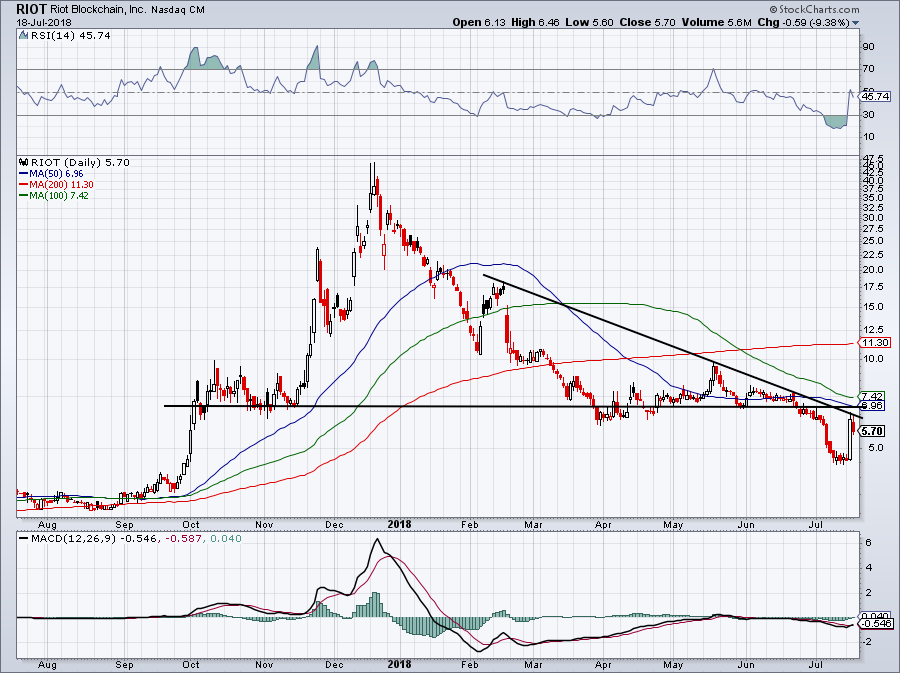Click the Riot Blockchain, Inc. company name

click(x=98, y=10)
